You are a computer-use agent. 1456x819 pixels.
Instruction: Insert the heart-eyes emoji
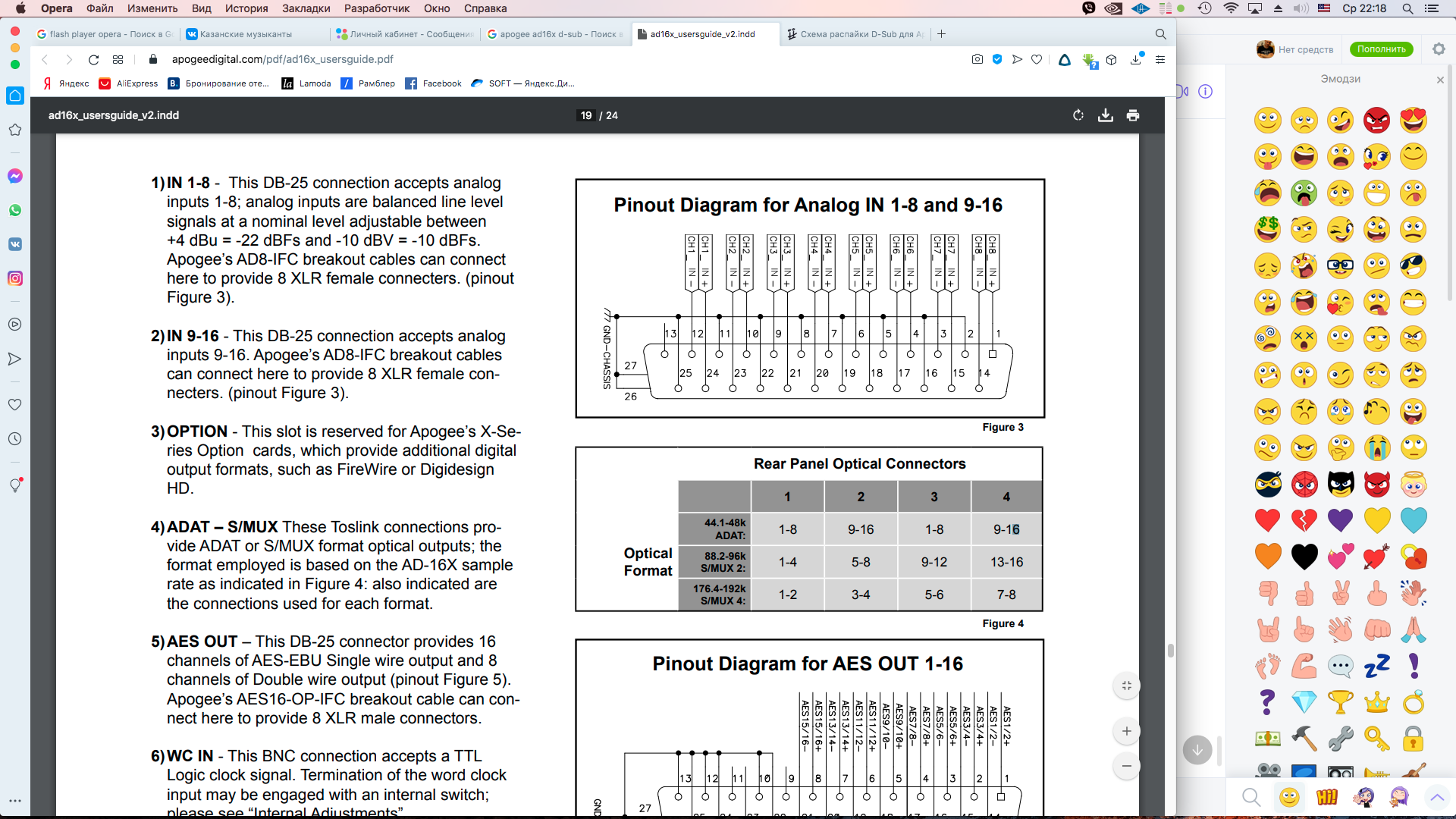coord(1414,120)
